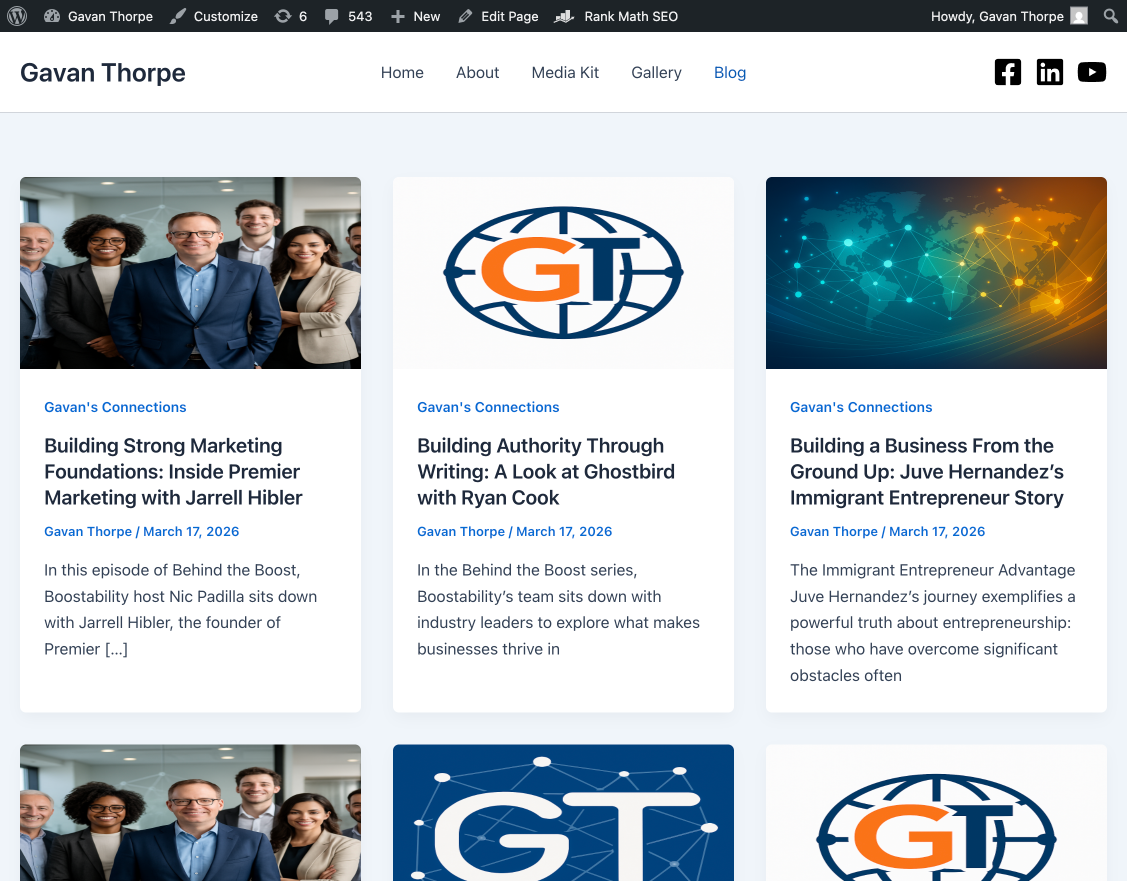
Task: Click the Gavan Thorpe avatar in the admin bar
Action: [x=1079, y=16]
